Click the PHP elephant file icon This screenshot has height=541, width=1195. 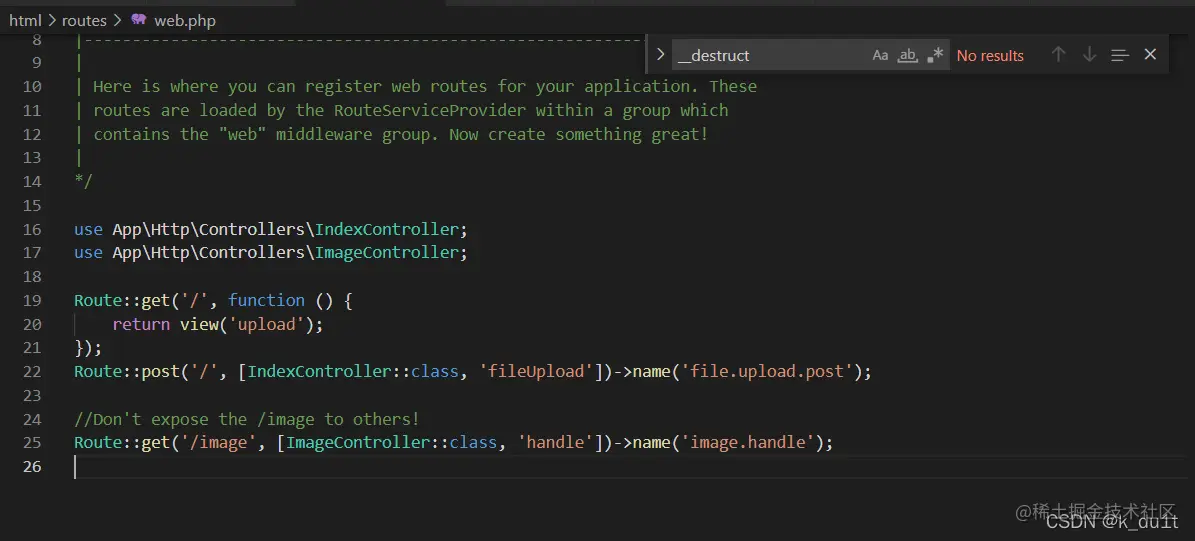[x=139, y=20]
